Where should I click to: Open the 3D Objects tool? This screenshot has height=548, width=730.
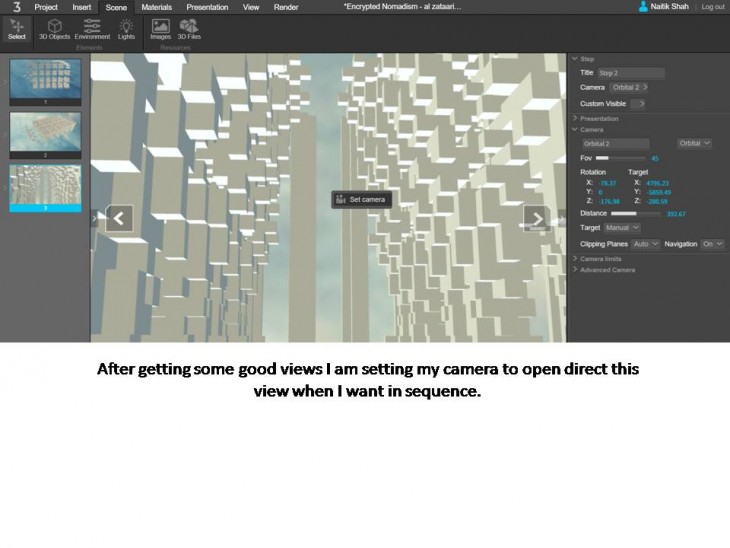(x=54, y=29)
